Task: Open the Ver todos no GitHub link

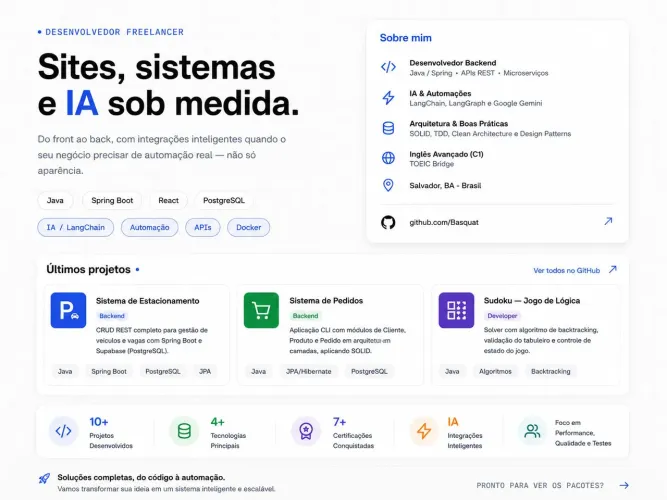Action: point(567,270)
